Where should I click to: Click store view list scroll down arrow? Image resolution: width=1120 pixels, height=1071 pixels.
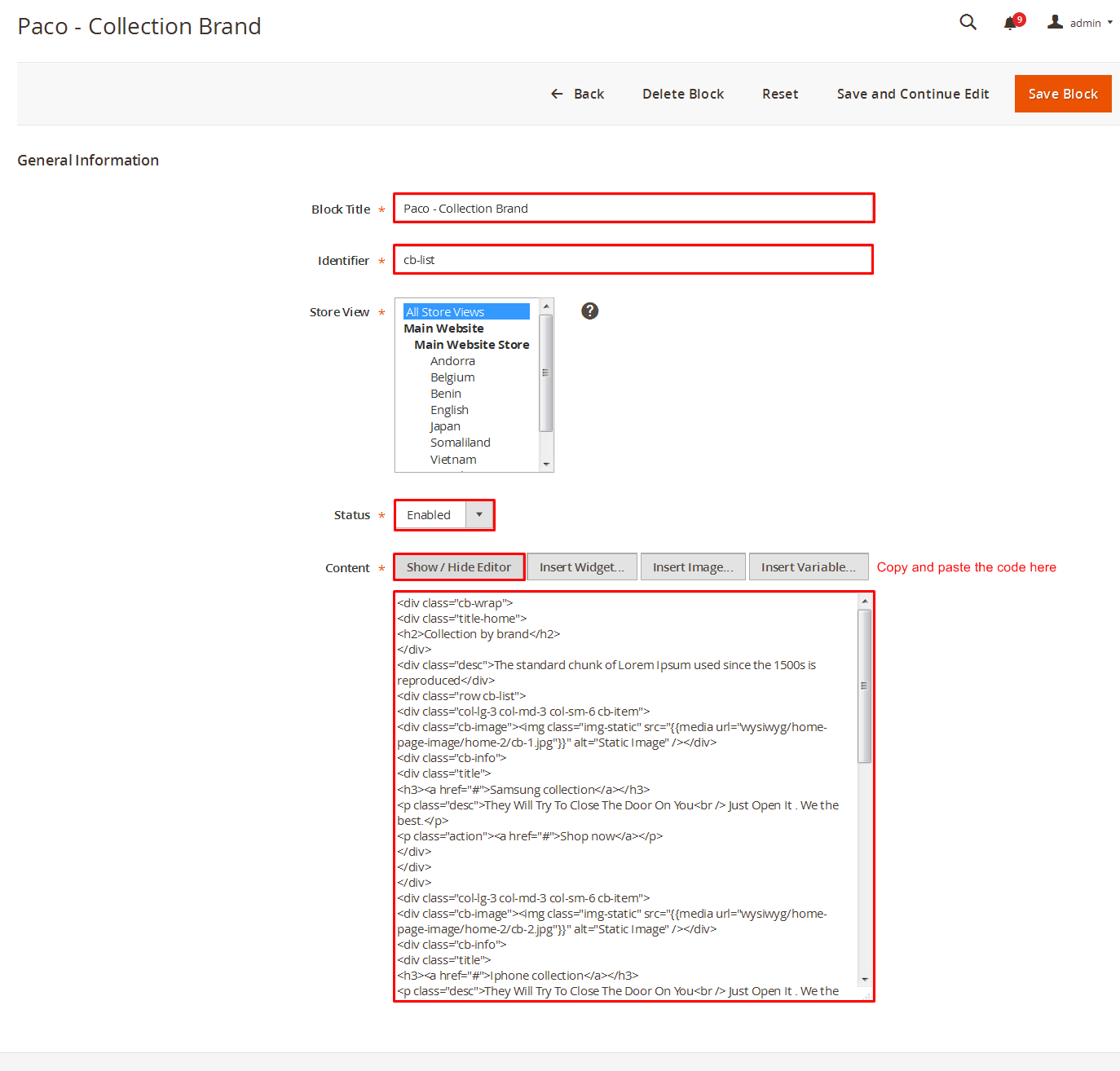(546, 465)
